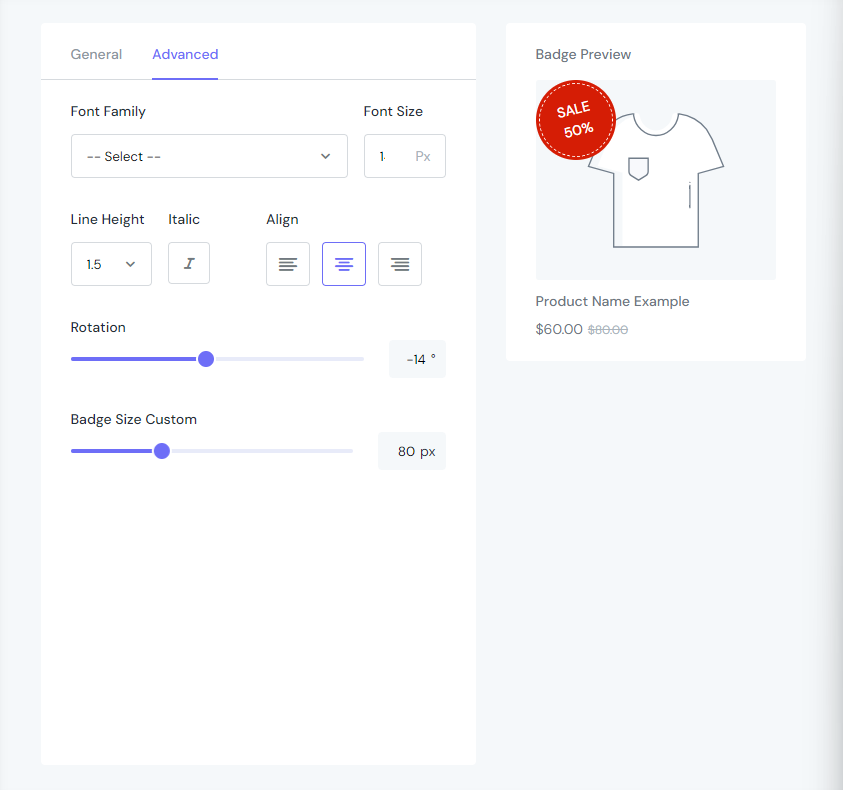The width and height of the screenshot is (843, 790).
Task: Click the struck-through $80.00 original price
Action: [608, 330]
